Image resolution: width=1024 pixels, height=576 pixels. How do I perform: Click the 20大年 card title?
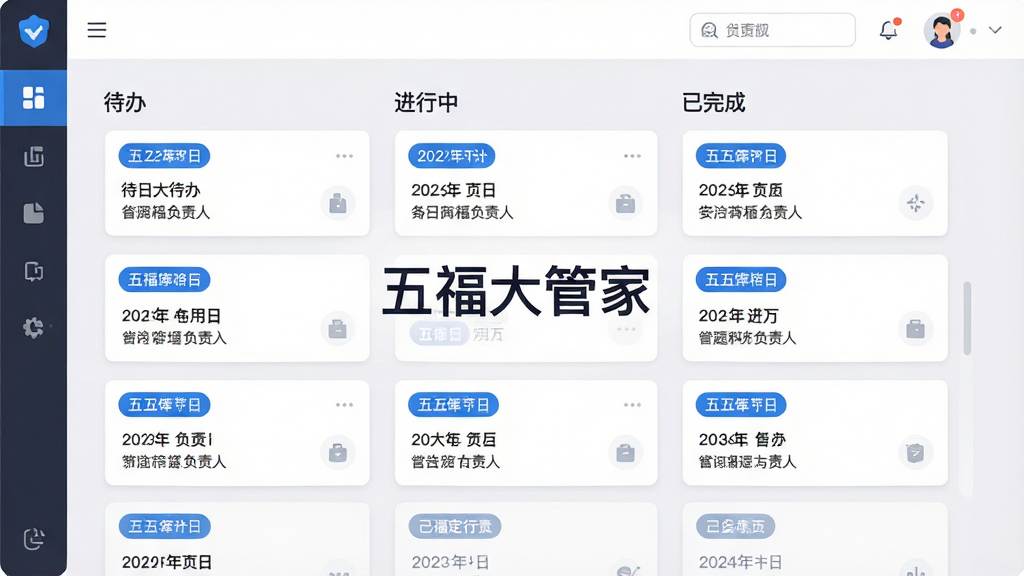click(x=453, y=440)
